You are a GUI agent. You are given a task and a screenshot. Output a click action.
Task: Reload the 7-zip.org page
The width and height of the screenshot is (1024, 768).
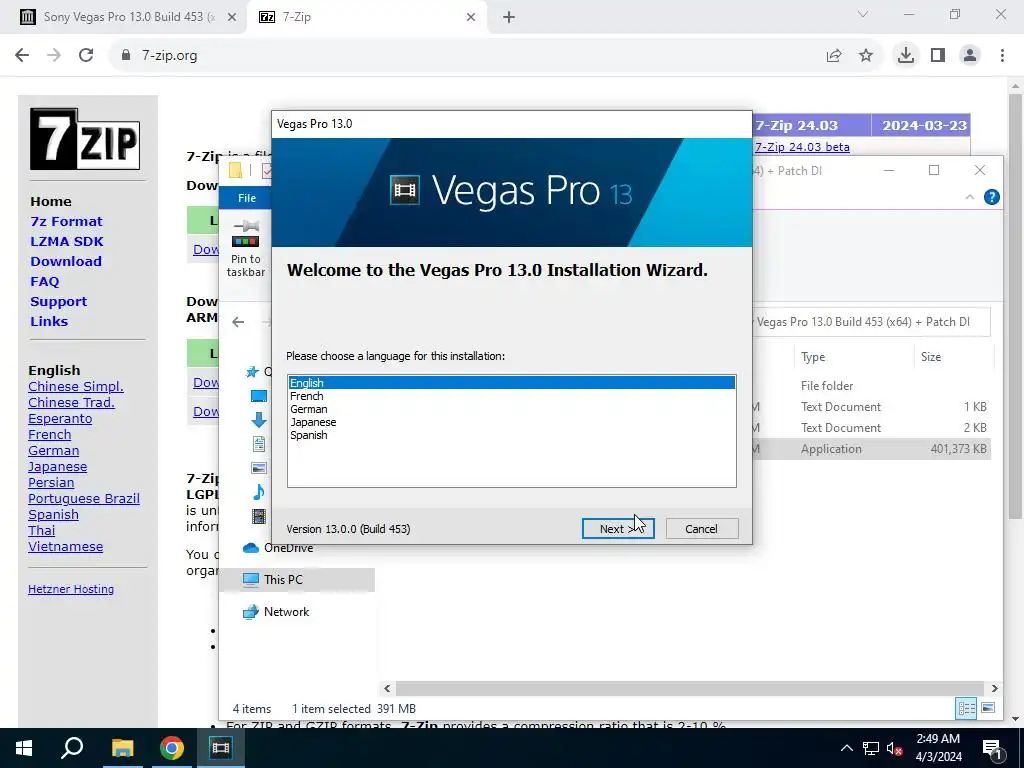[x=86, y=55]
